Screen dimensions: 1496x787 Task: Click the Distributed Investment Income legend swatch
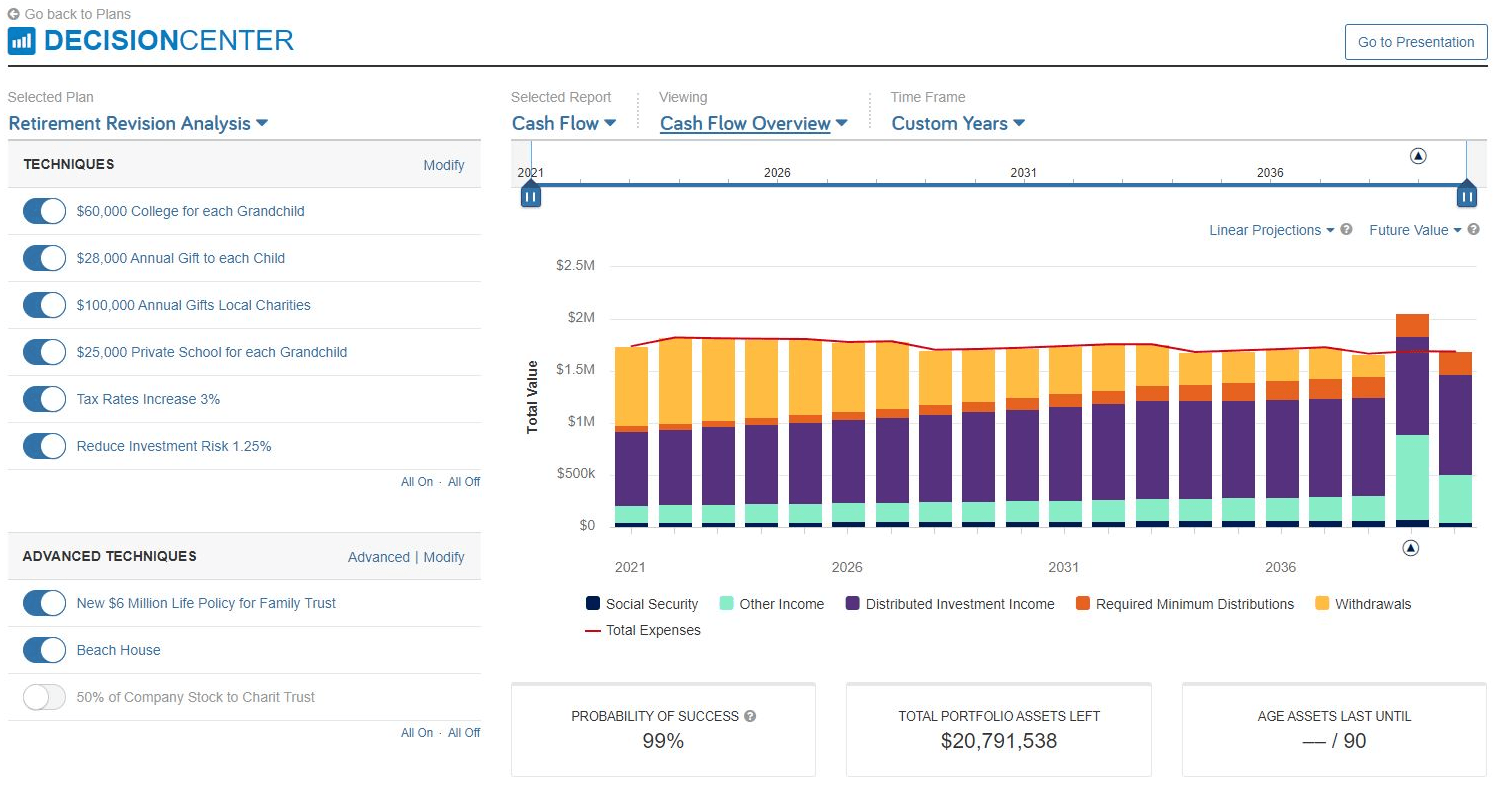pos(853,604)
